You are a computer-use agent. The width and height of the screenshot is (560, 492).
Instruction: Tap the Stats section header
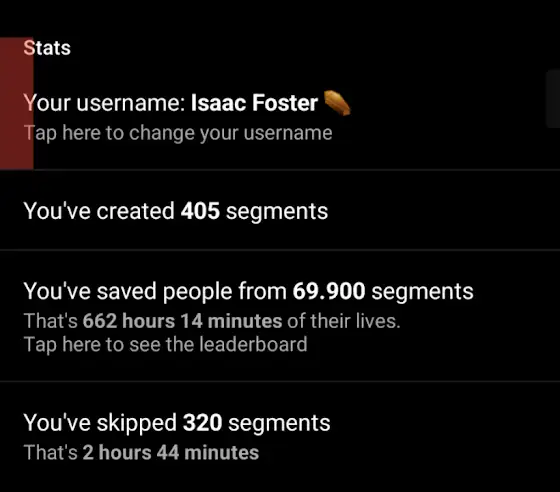coord(47,48)
